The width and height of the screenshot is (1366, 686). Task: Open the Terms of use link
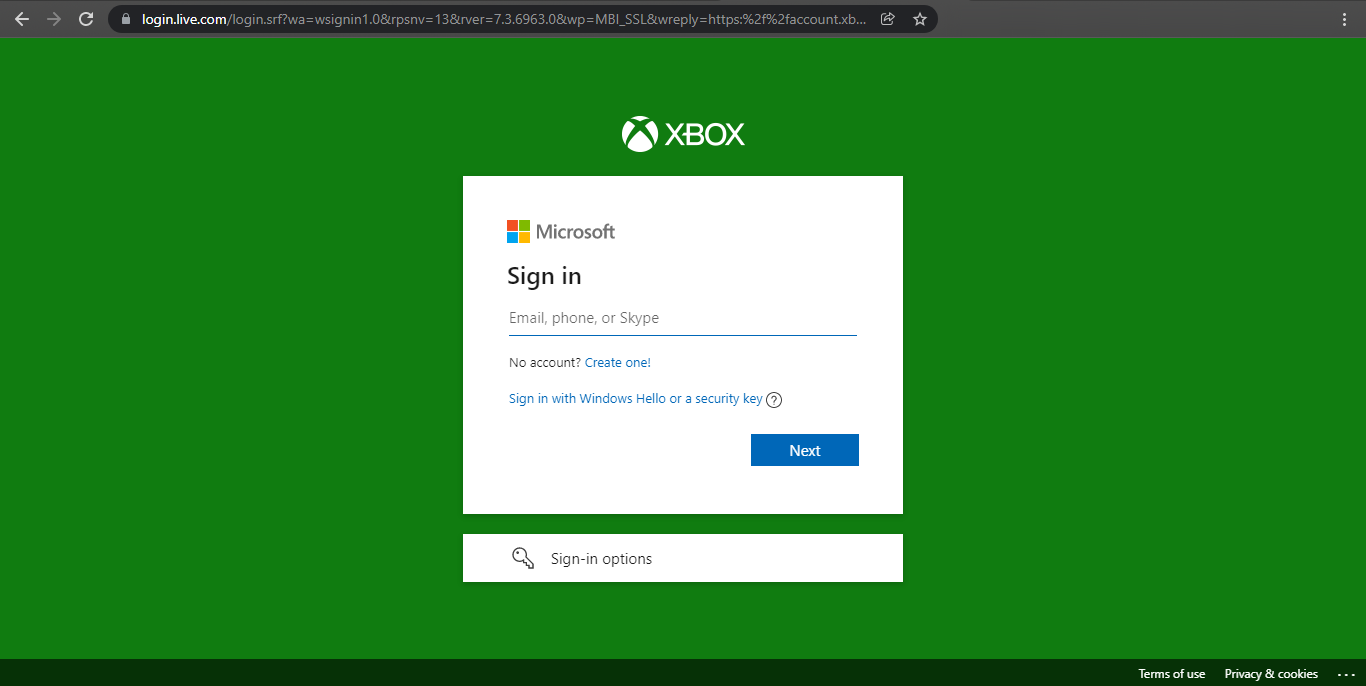coord(1172,674)
